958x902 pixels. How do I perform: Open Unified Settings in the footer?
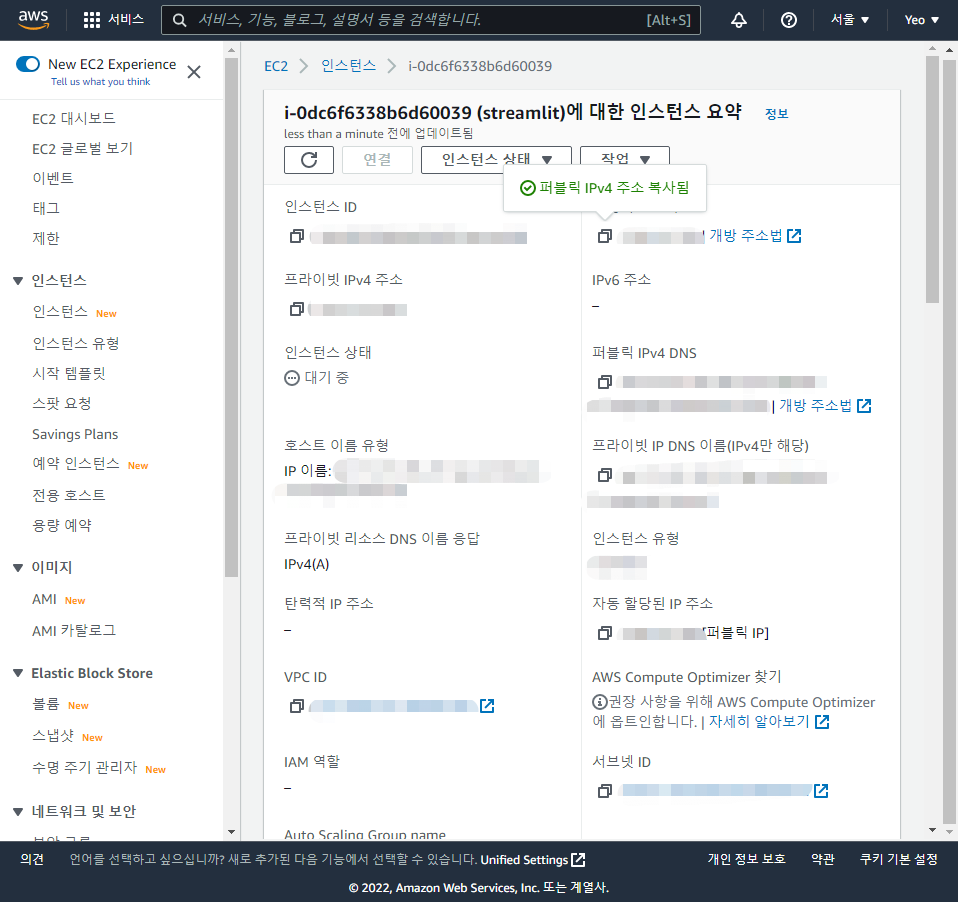point(533,860)
